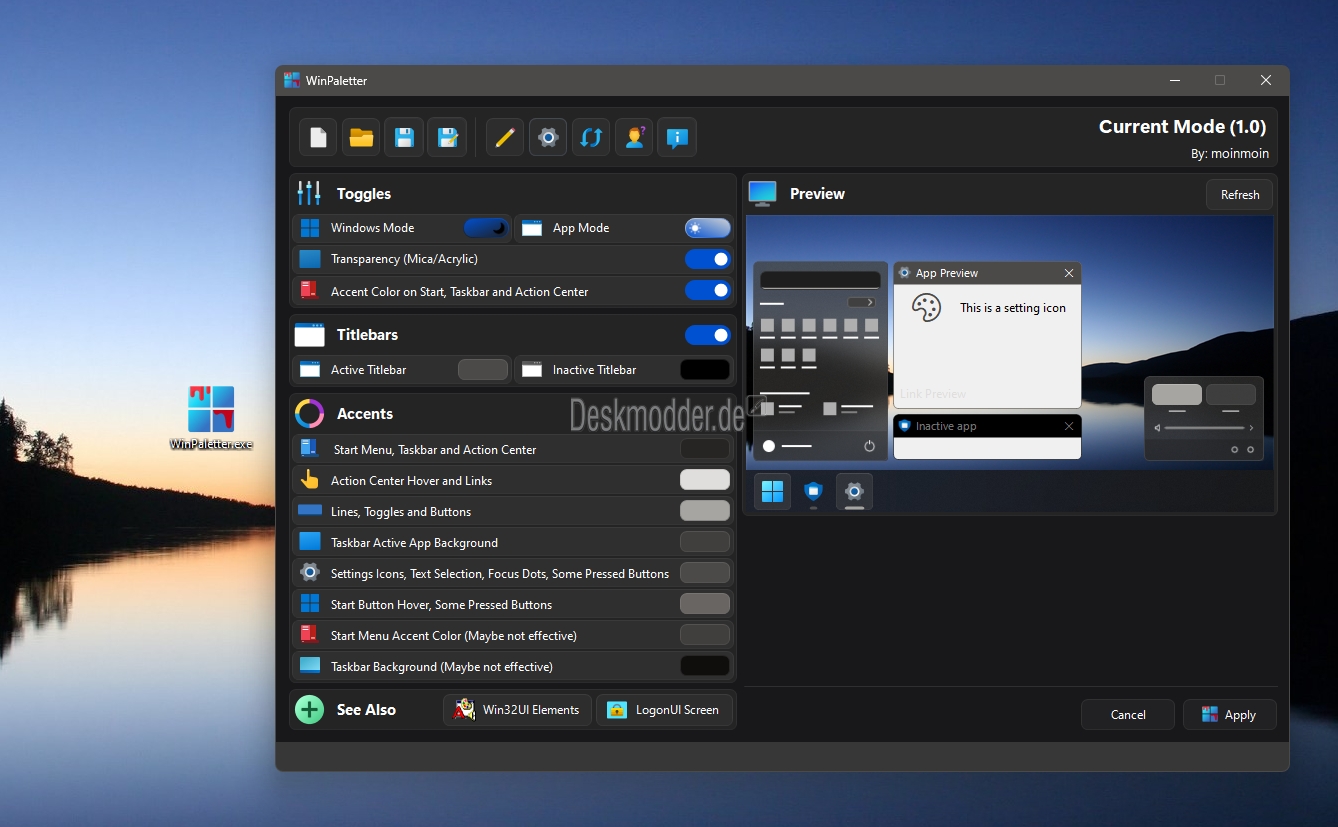Viewport: 1338px width, 827px height.
Task: Open Start Button Hover color swatch
Action: point(705,604)
